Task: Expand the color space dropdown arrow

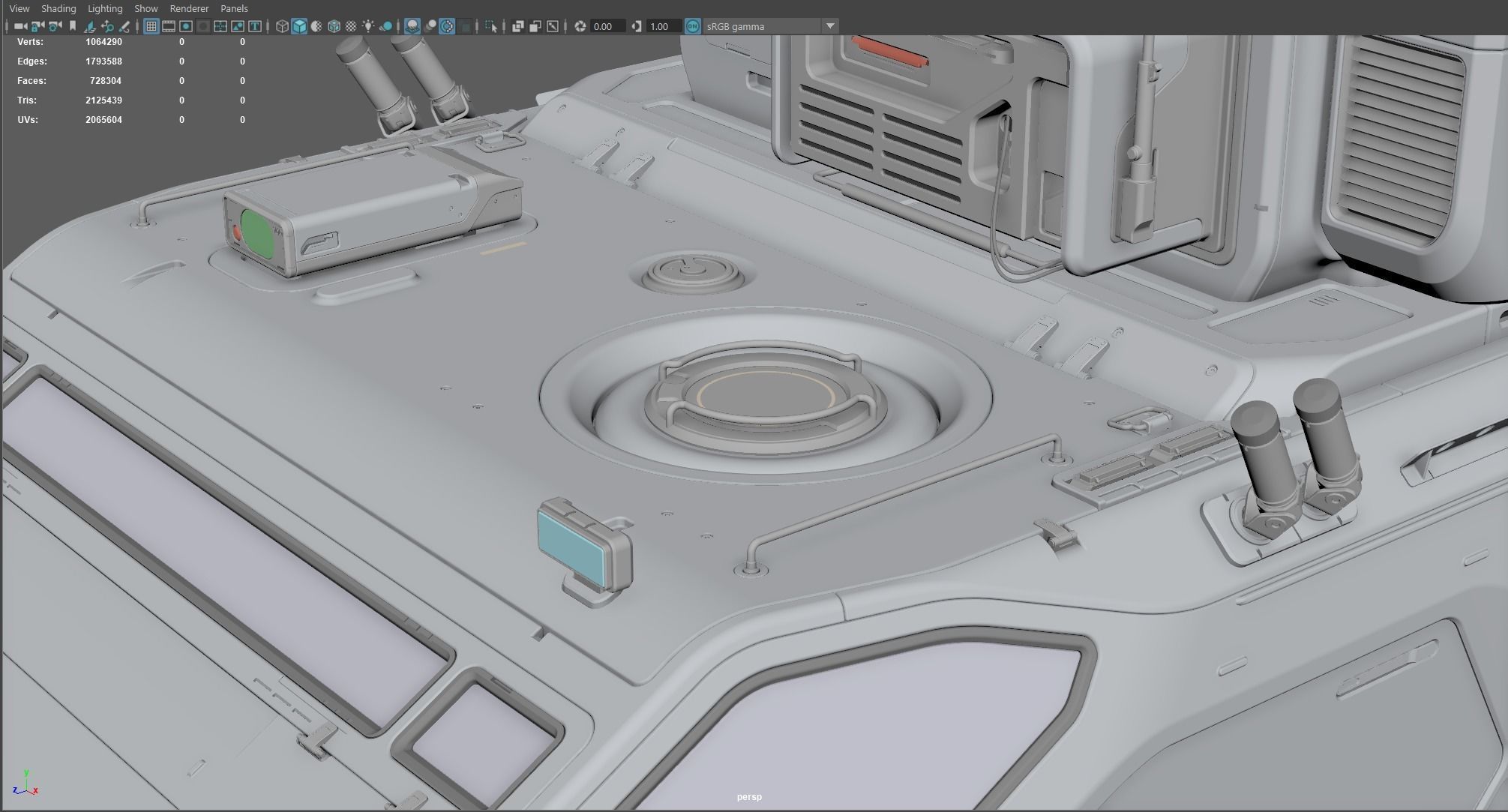Action: (829, 26)
